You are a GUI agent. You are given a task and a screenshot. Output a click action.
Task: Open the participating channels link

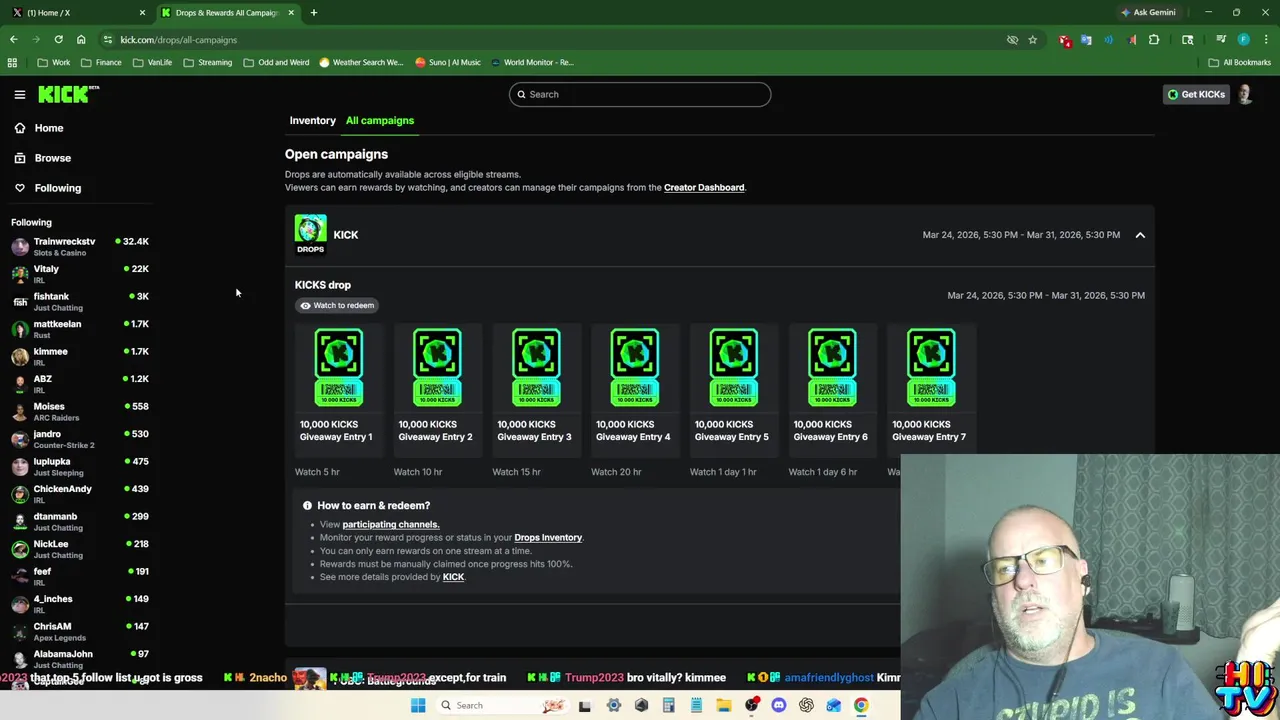tap(390, 524)
